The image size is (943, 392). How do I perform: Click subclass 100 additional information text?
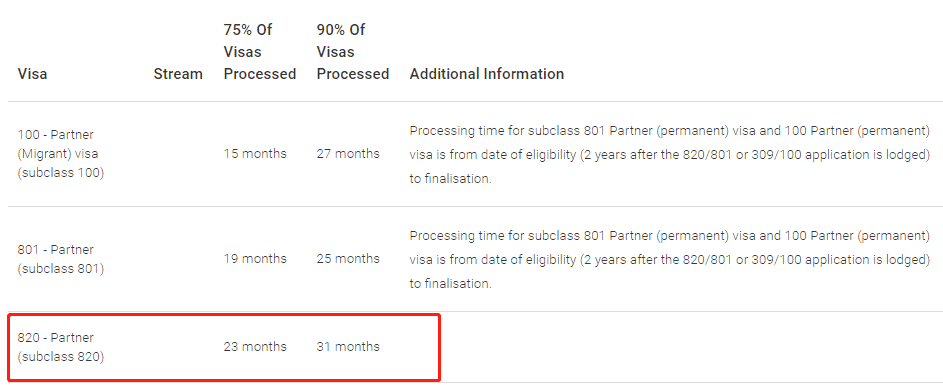point(670,154)
